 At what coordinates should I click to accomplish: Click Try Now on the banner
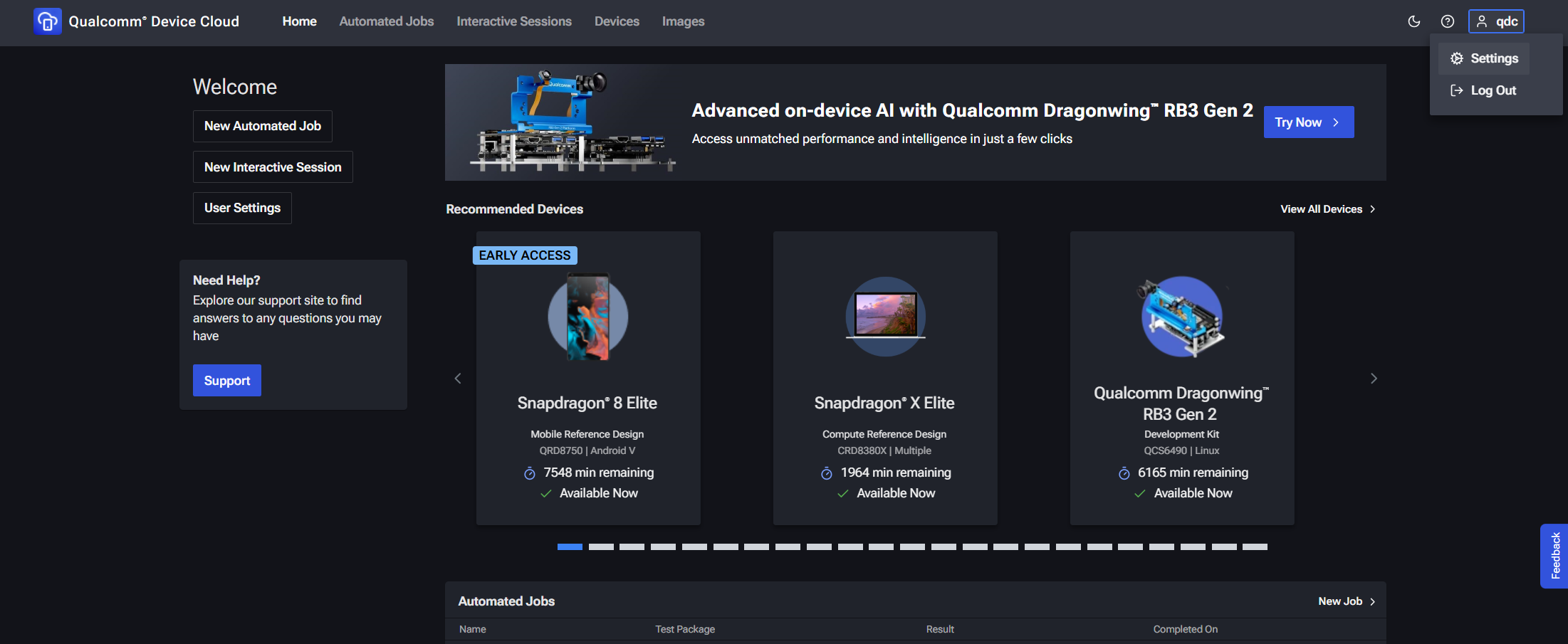(x=1309, y=122)
